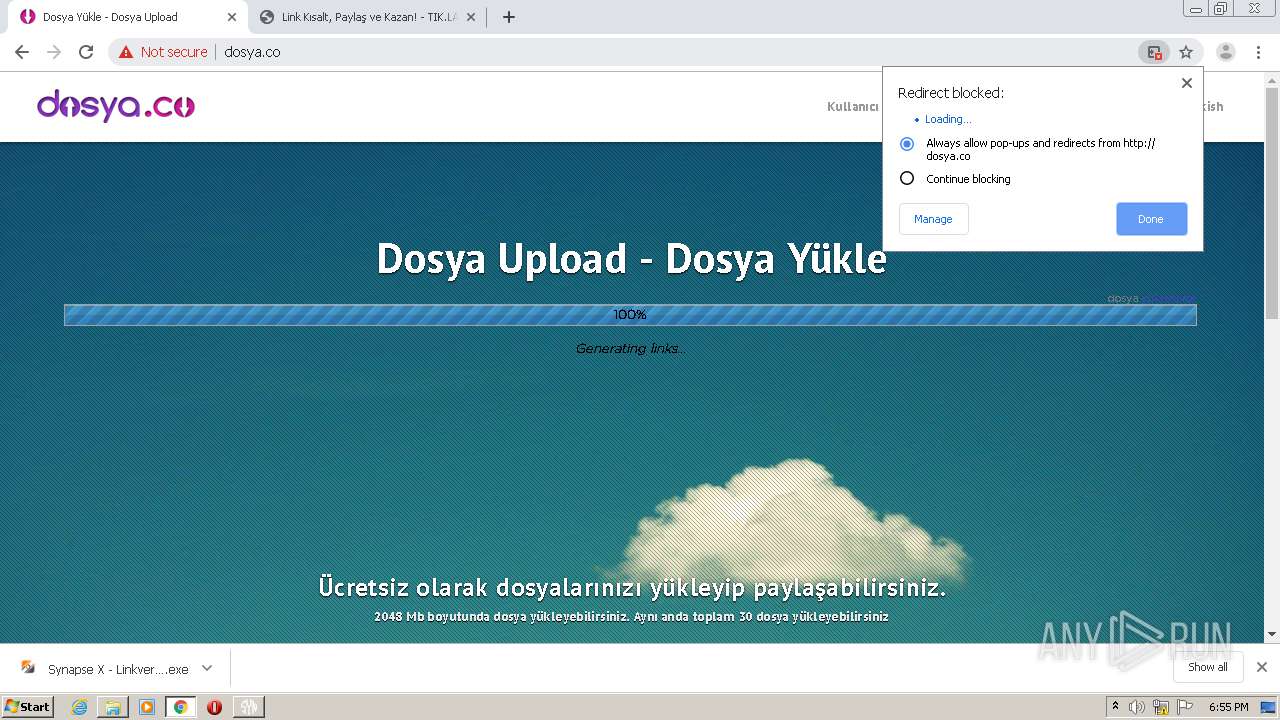
Task: Click the Done button
Action: tap(1151, 219)
